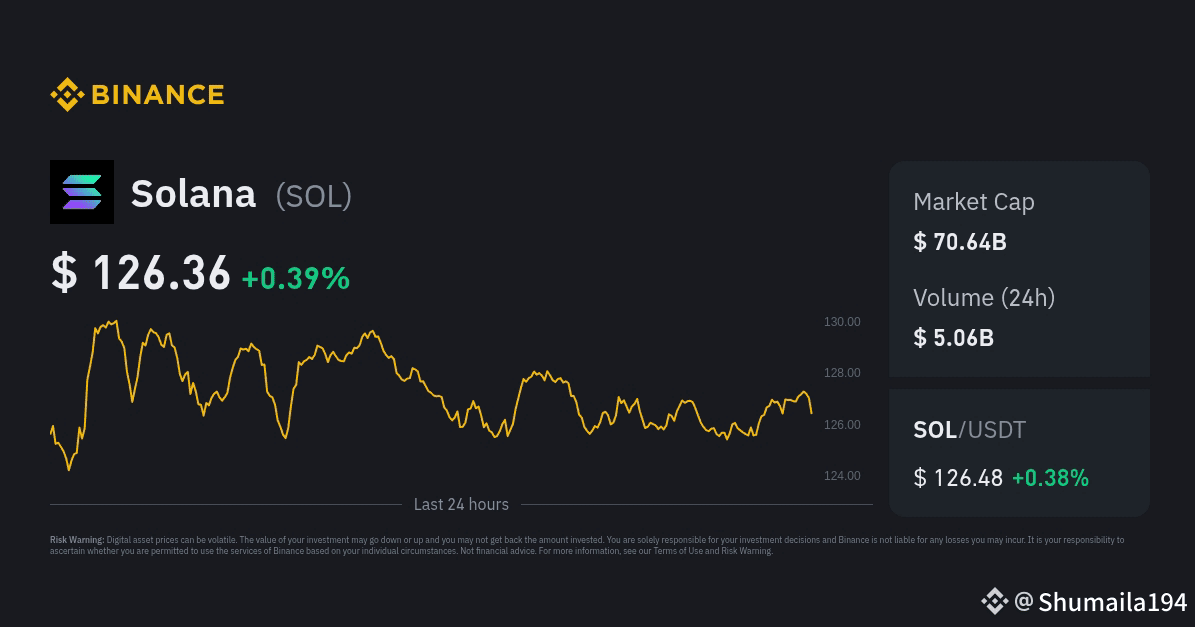Select the Solana coin name
The image size is (1195, 627).
194,194
